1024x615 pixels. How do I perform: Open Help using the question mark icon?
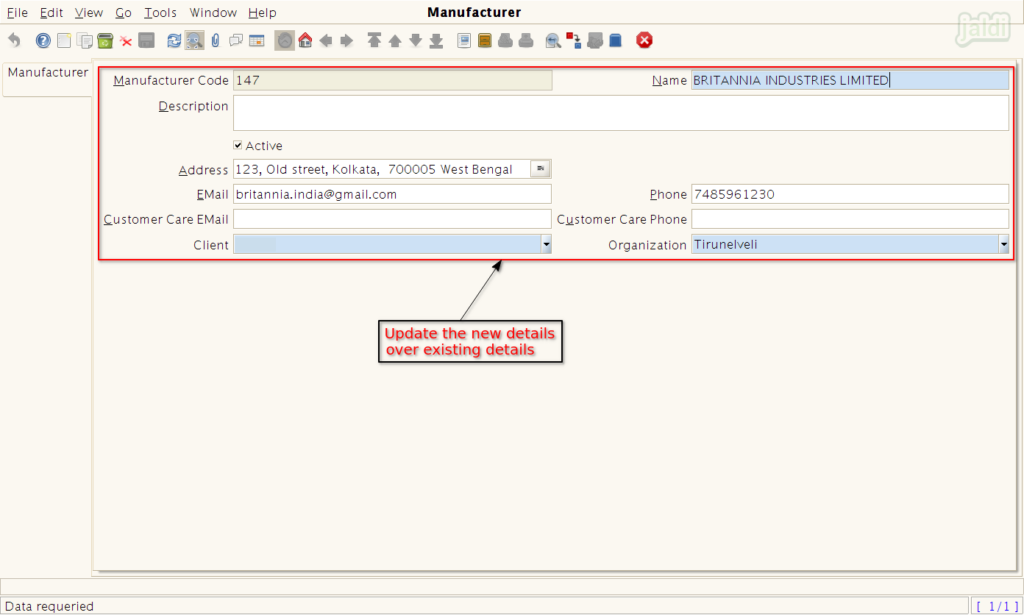pyautogui.click(x=43, y=40)
